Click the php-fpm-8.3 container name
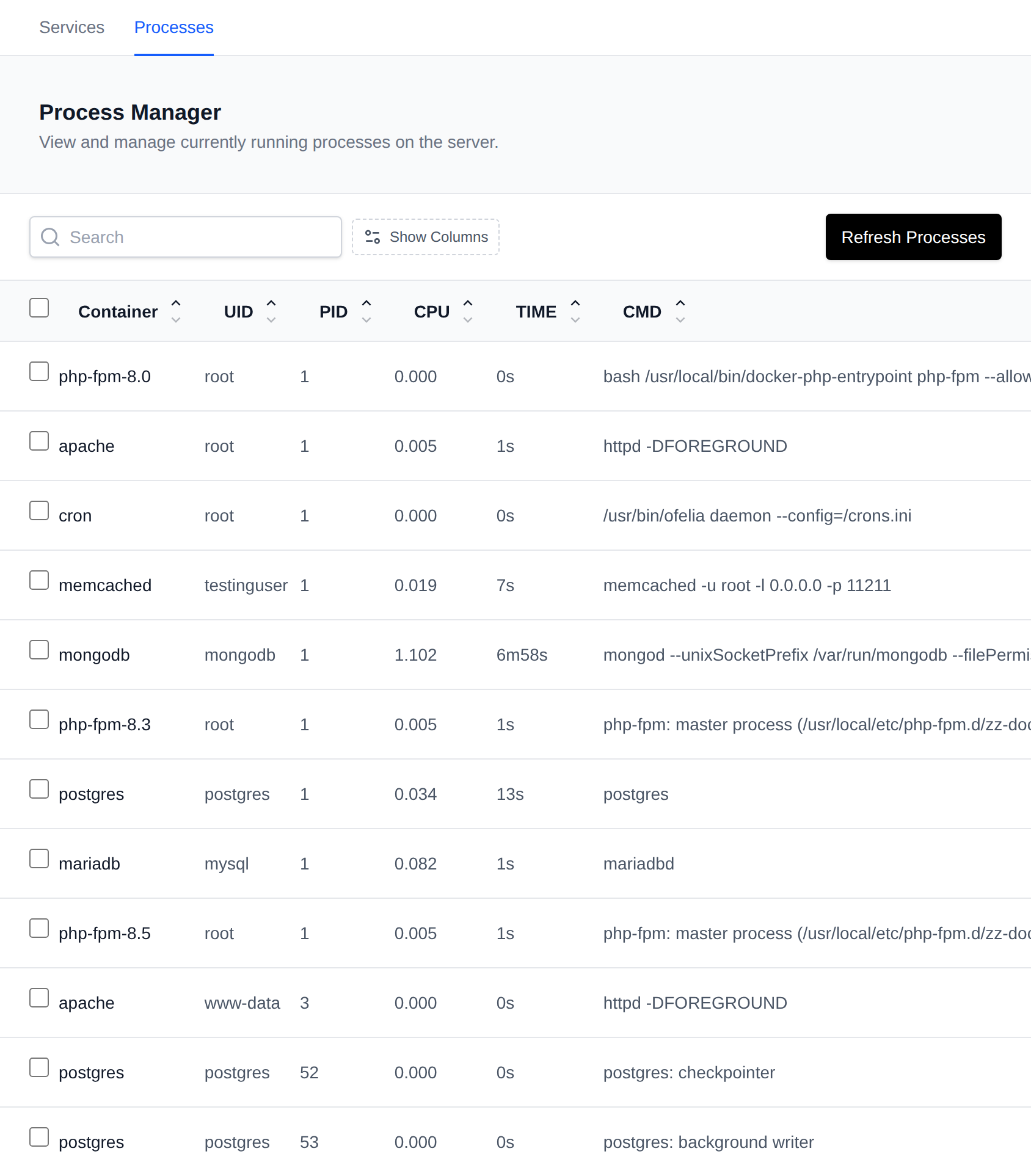 pos(104,725)
